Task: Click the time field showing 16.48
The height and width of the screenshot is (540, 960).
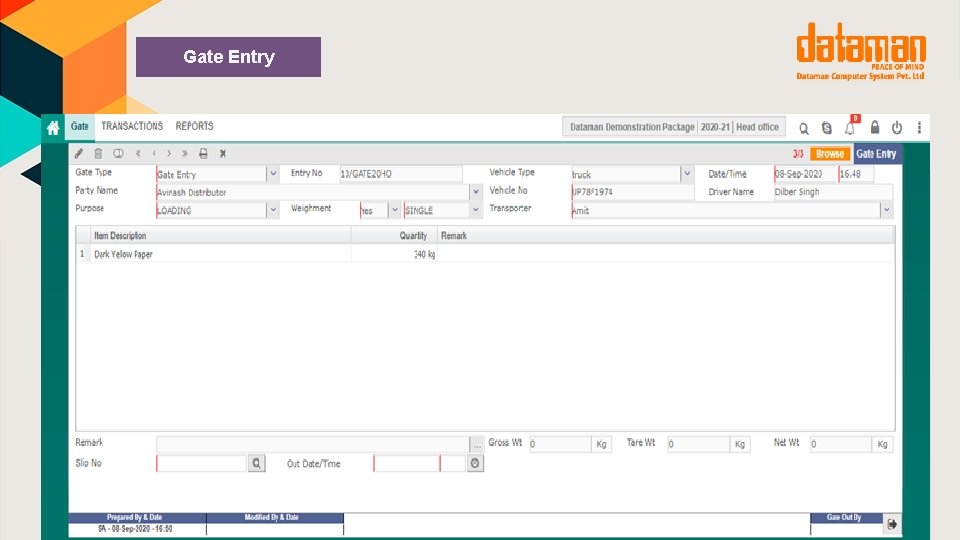Action: point(856,174)
